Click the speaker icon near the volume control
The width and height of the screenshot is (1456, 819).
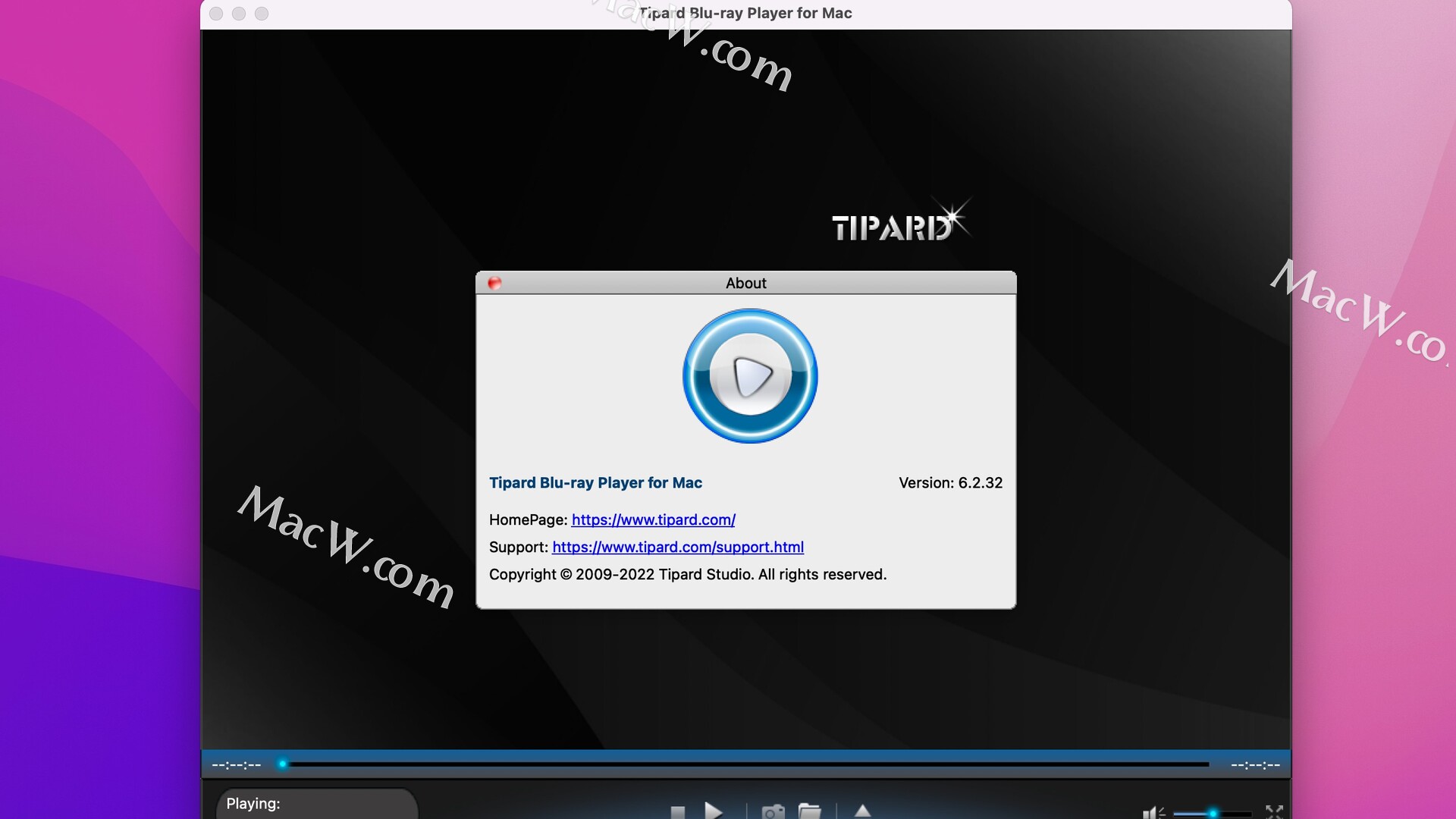coord(1151,813)
